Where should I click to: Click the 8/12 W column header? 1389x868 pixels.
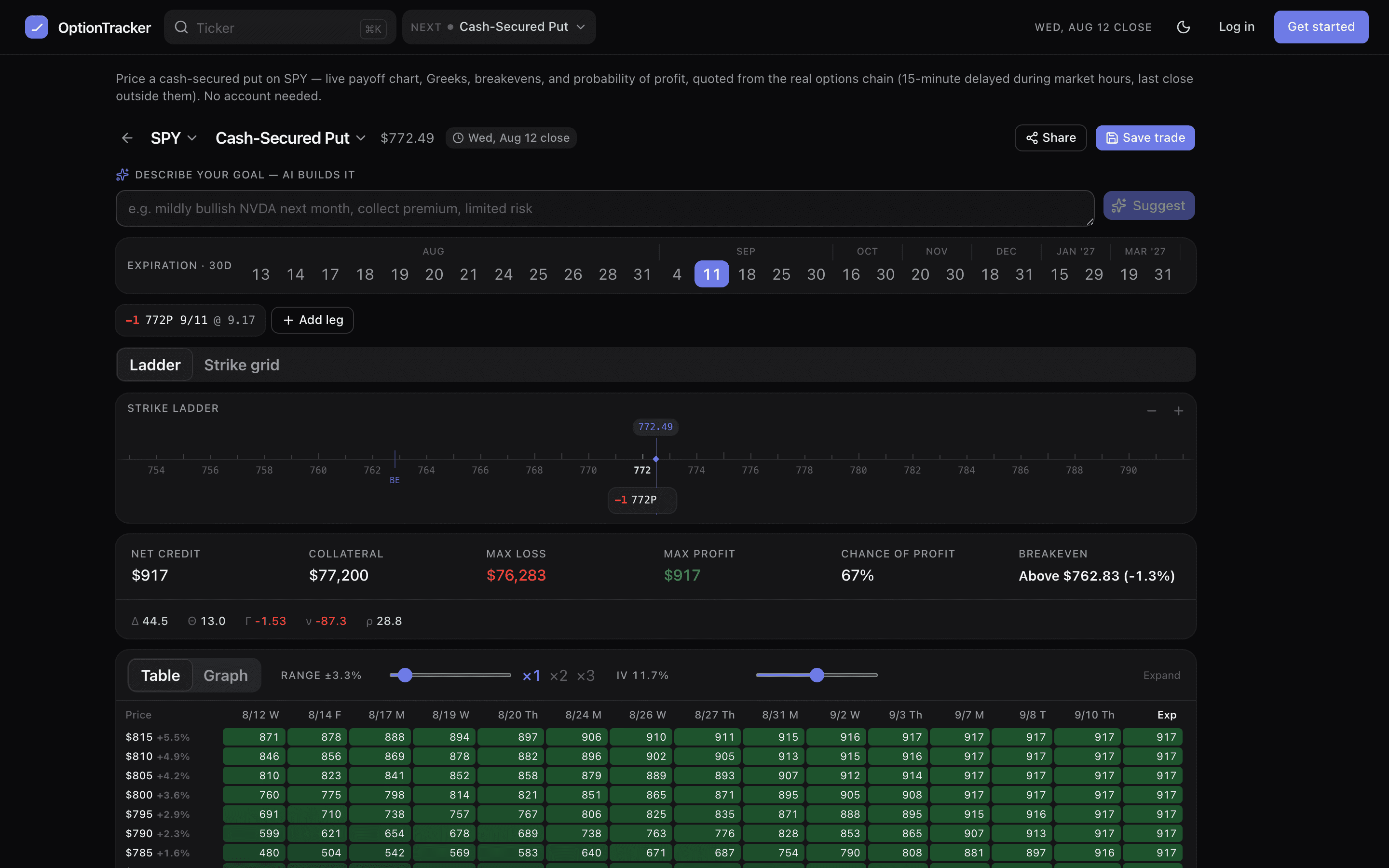(260, 715)
